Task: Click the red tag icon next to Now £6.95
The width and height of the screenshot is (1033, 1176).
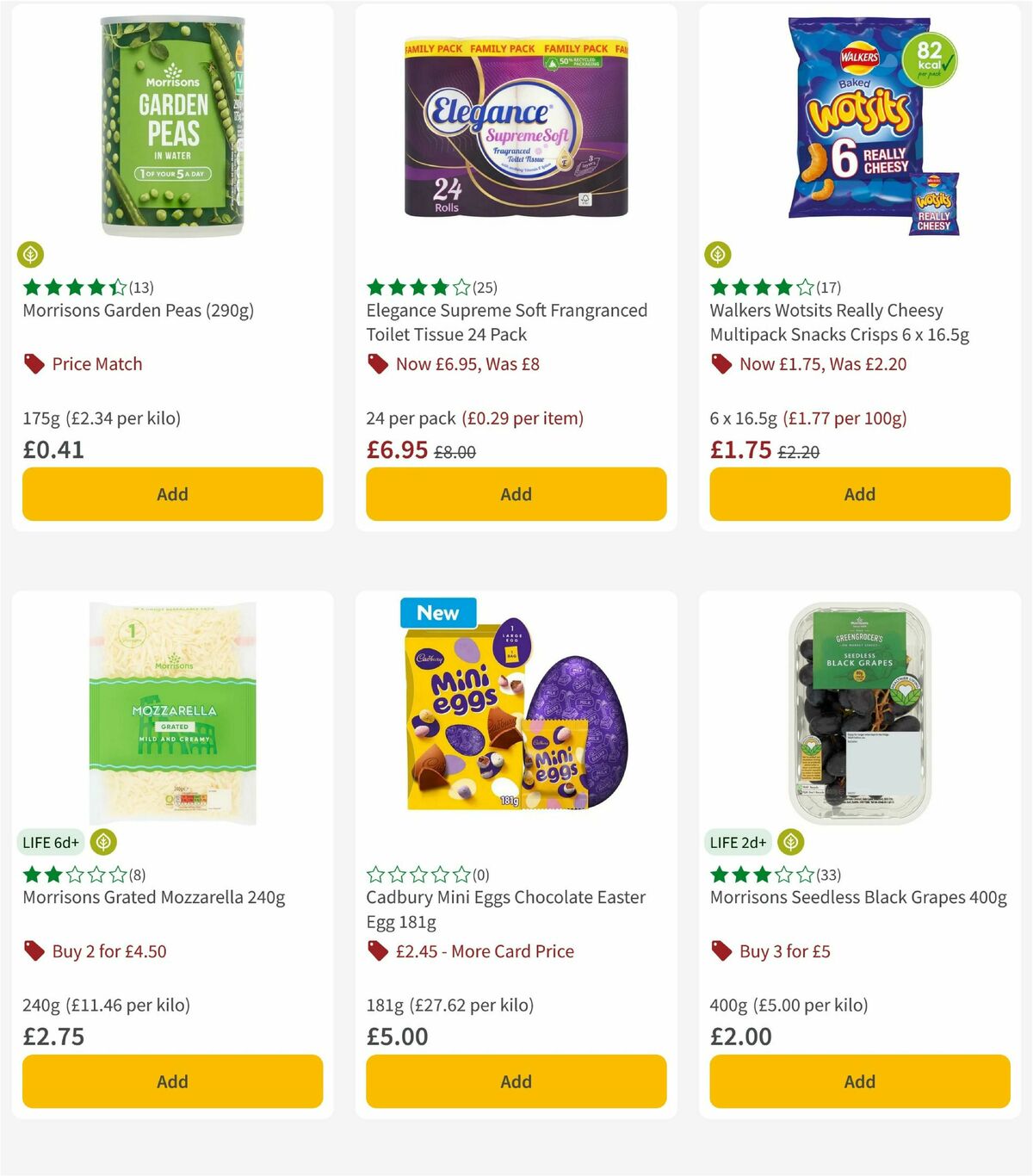Action: point(377,364)
